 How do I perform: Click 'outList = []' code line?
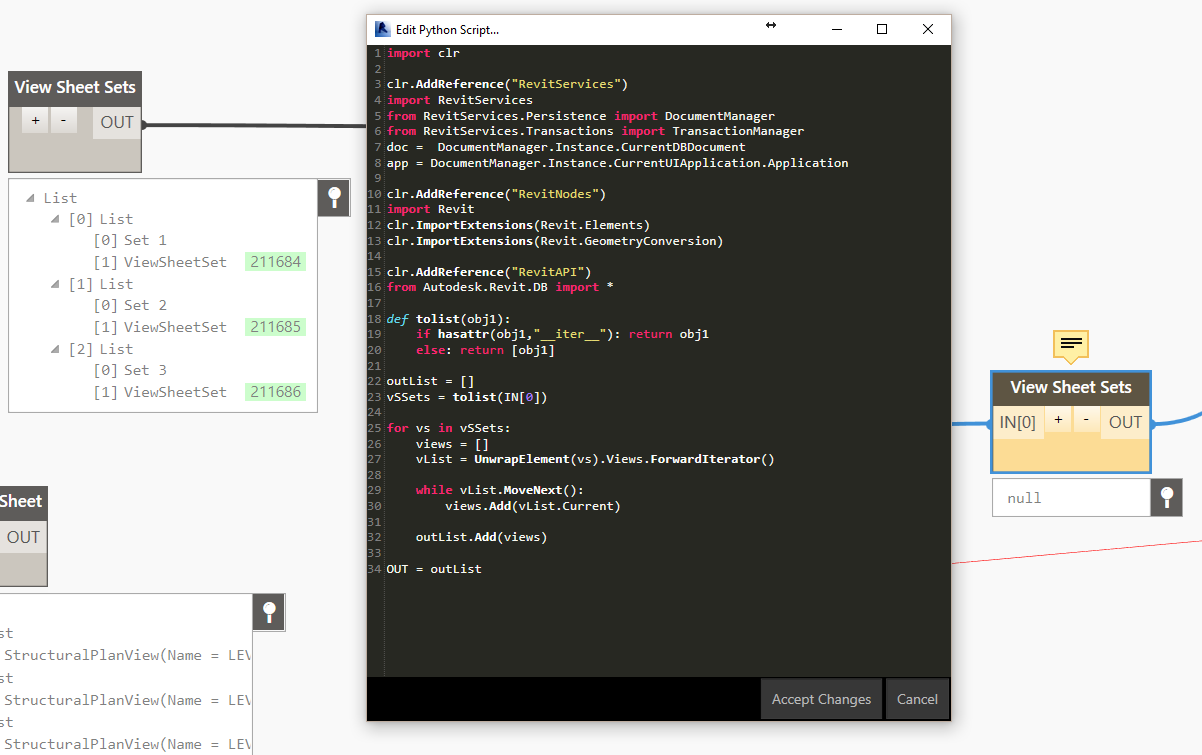pos(430,381)
